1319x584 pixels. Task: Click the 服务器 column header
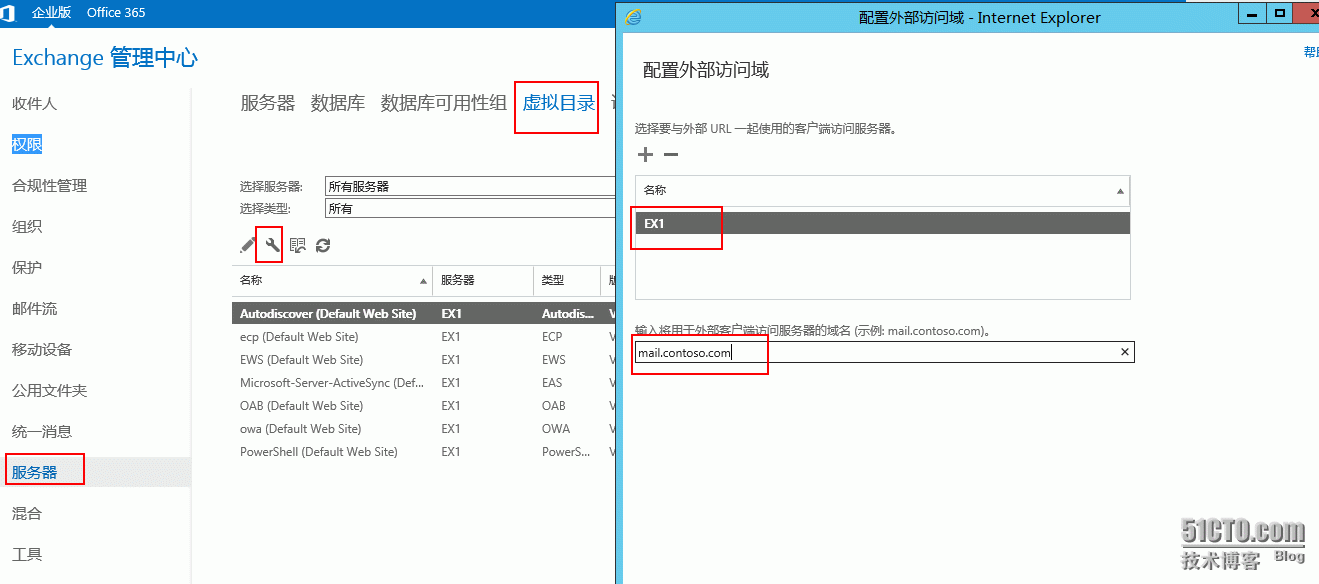[483, 280]
